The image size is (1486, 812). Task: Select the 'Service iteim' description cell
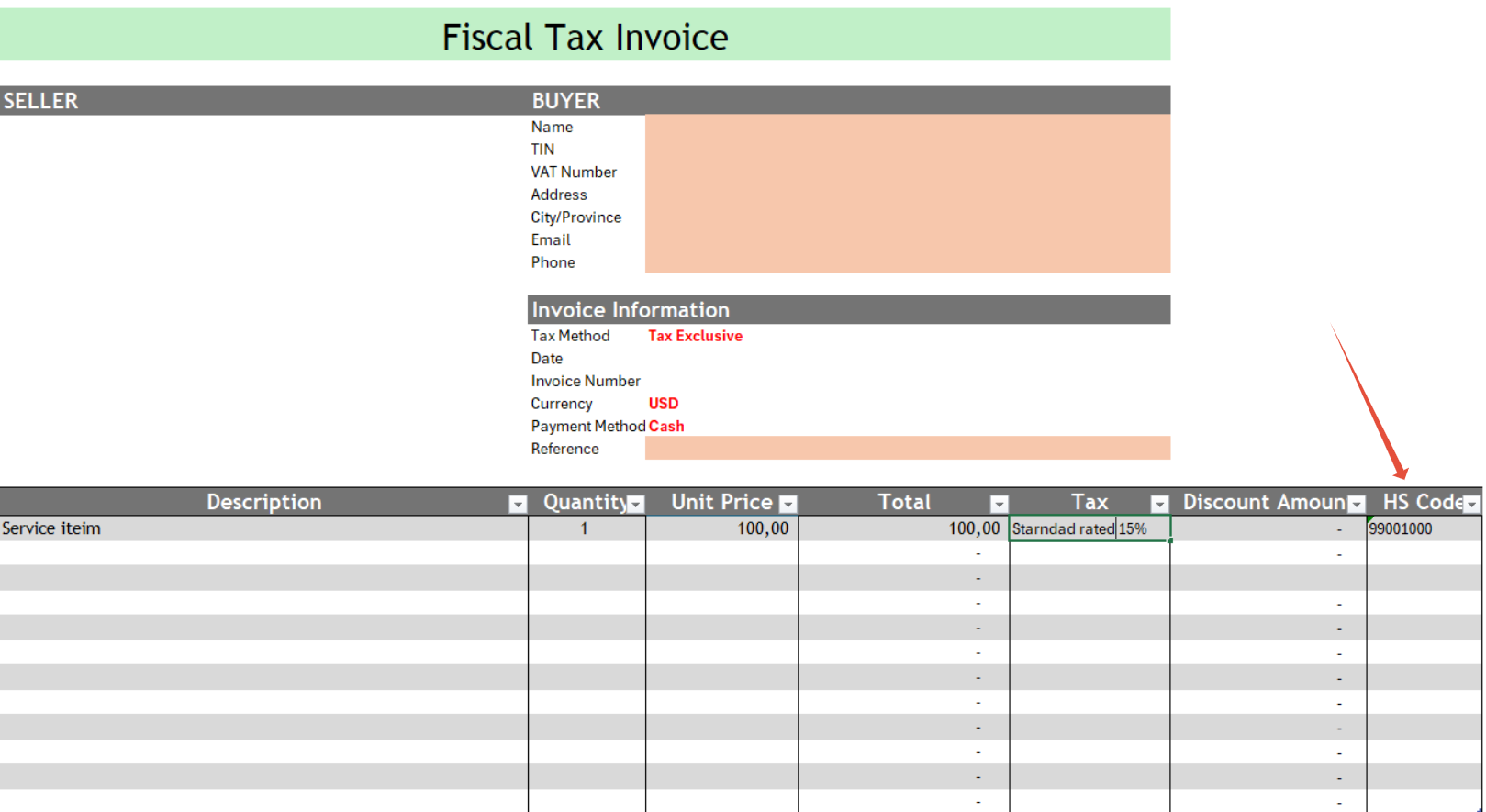pyautogui.click(x=264, y=528)
